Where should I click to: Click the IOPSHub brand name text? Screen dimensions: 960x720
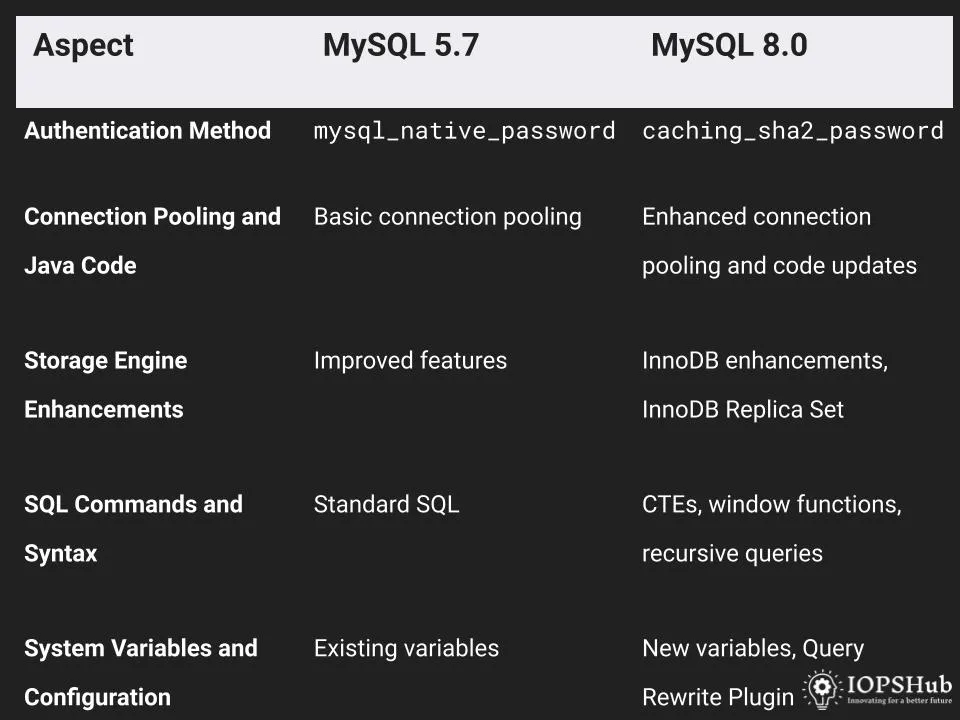click(x=899, y=683)
